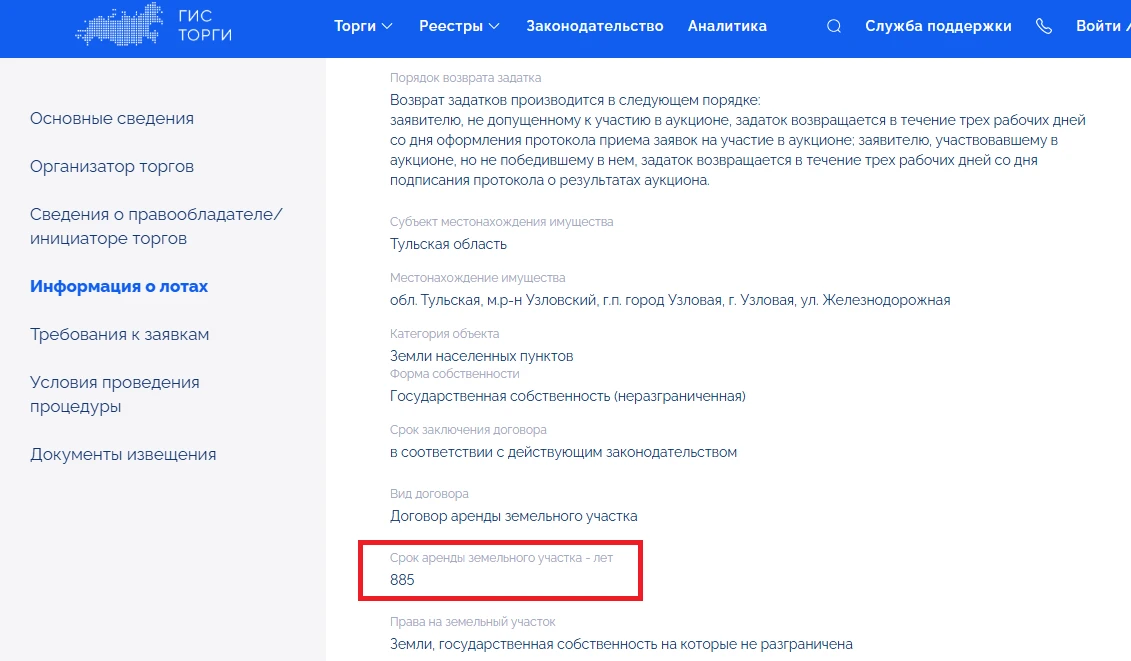Open Условия проведения процедуры section
The width and height of the screenshot is (1131, 661).
coord(115,394)
